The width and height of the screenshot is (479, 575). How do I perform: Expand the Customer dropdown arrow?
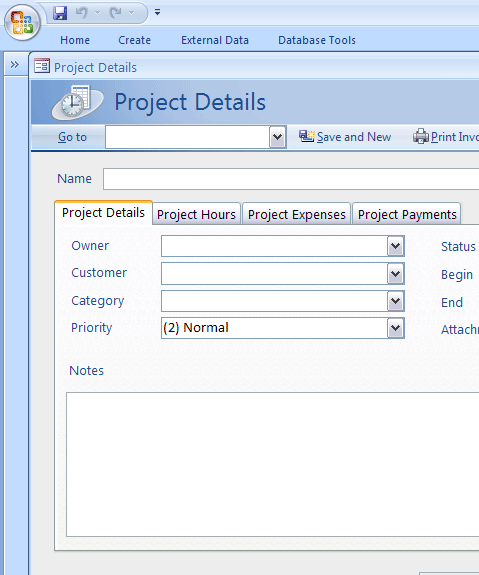[396, 274]
